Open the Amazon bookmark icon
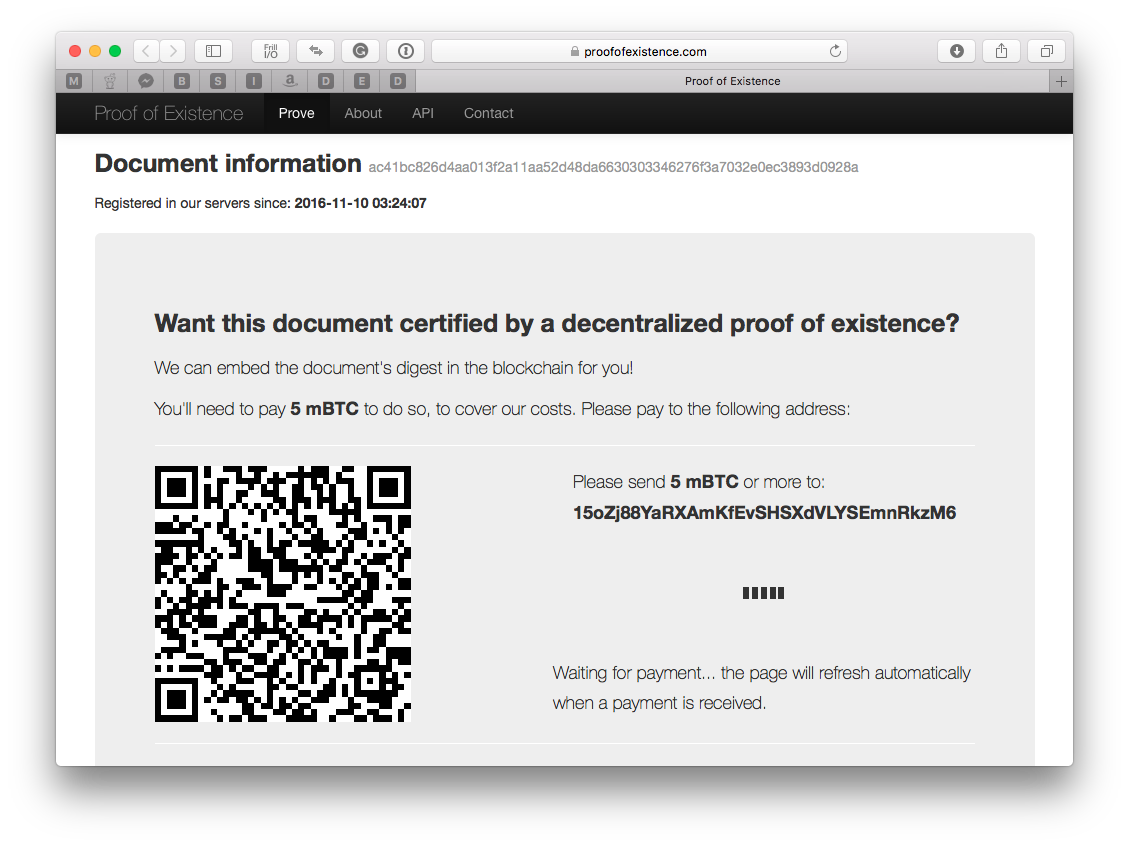1129x846 pixels. tap(289, 80)
